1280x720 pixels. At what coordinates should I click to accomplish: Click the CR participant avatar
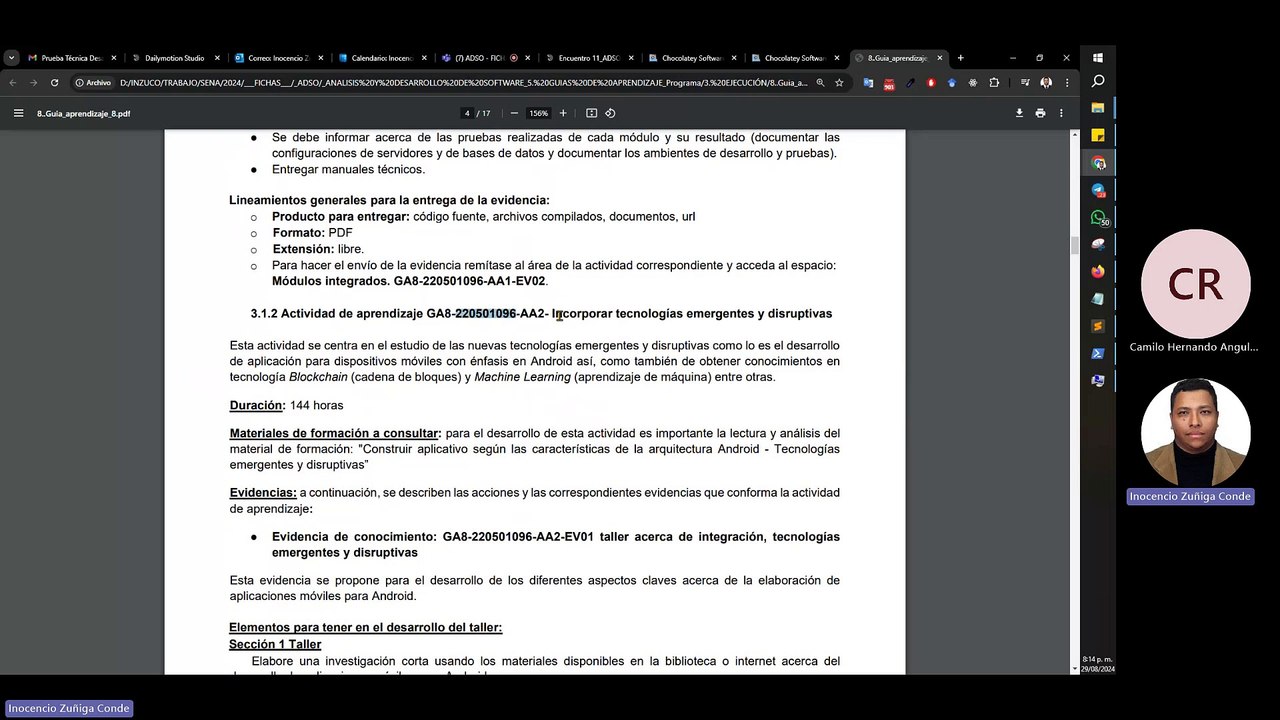pos(1195,284)
